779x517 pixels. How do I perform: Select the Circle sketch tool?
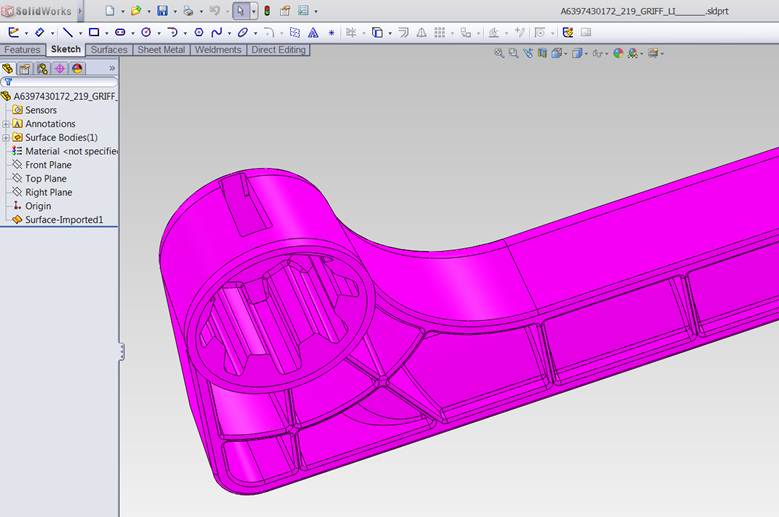(146, 32)
